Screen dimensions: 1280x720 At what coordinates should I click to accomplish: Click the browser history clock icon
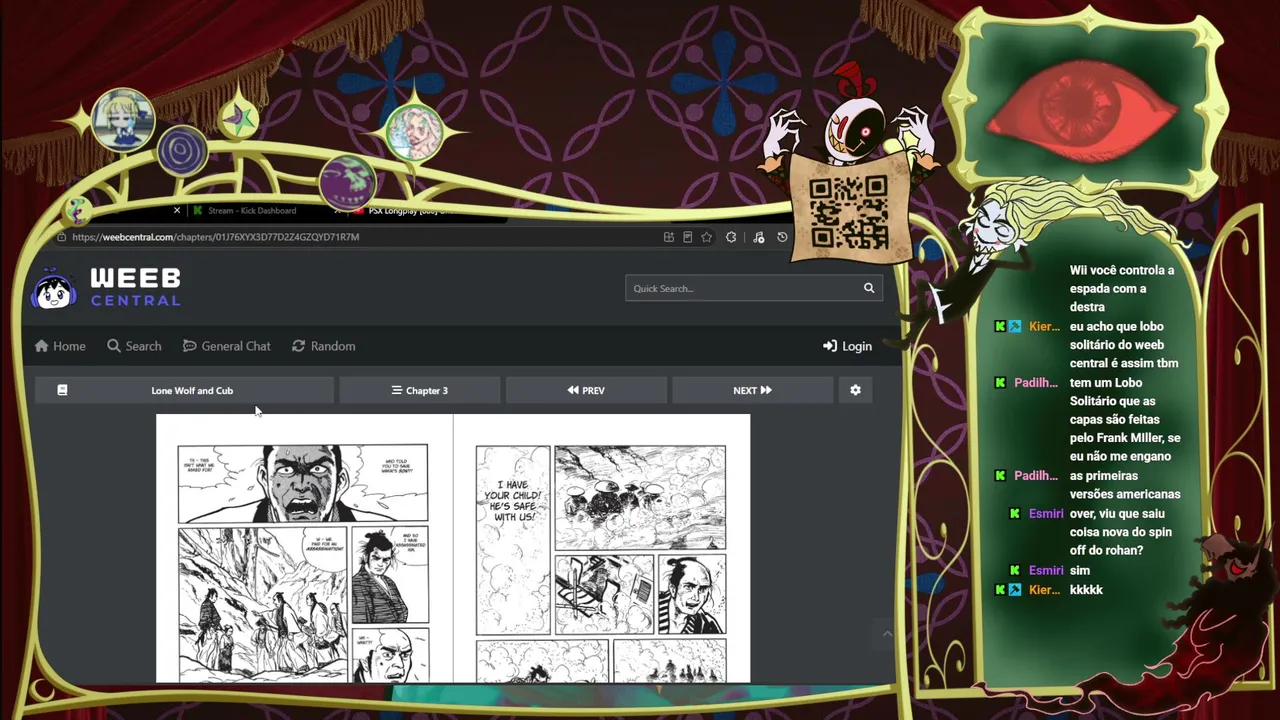pyautogui.click(x=782, y=237)
